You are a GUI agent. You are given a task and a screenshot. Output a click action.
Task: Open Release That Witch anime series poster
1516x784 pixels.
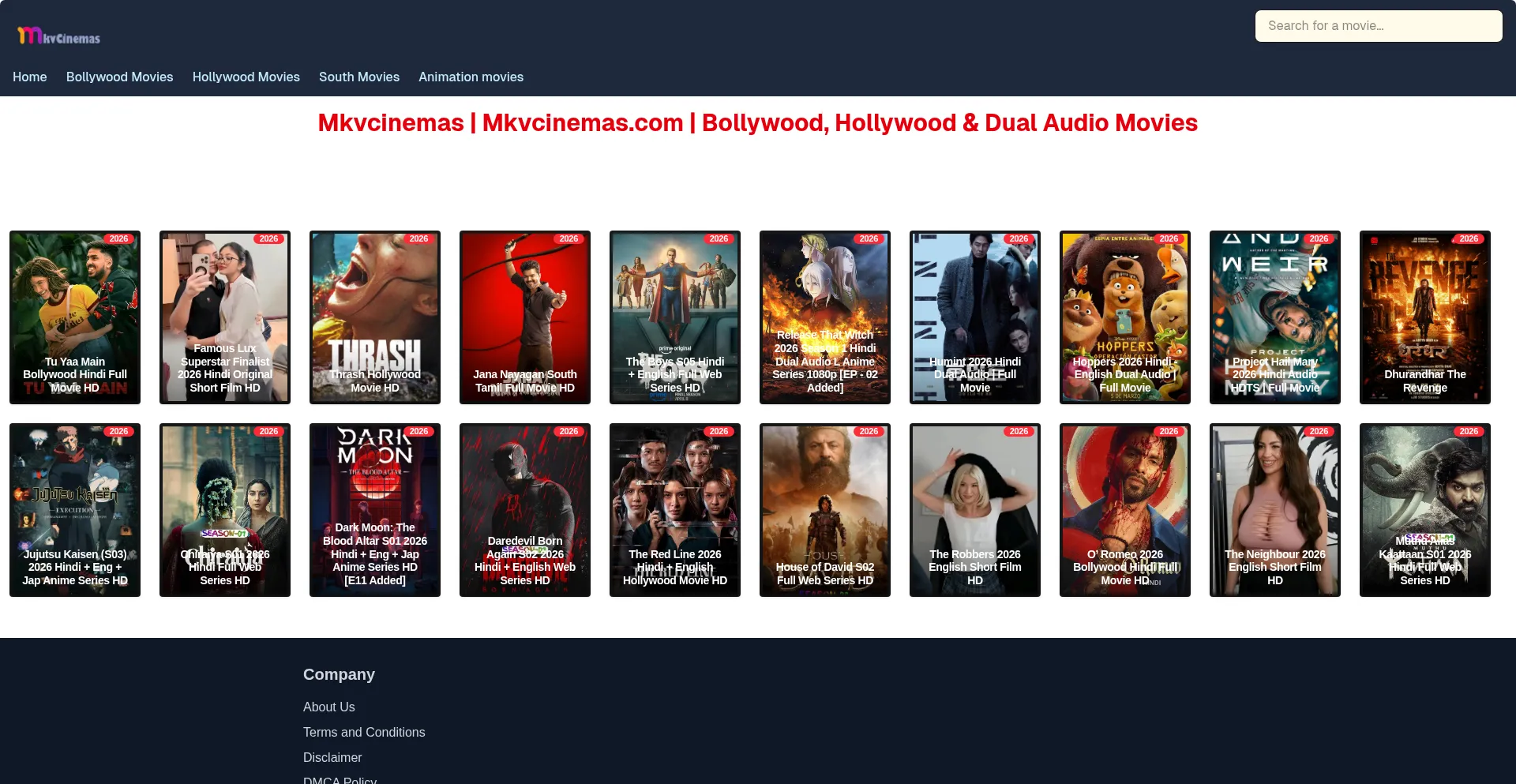[825, 317]
